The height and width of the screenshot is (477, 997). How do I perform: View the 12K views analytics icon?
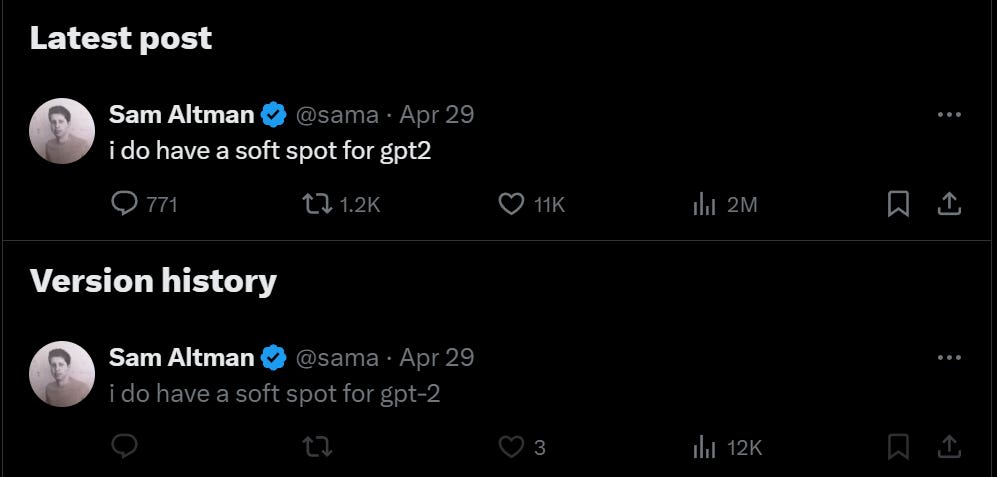704,448
